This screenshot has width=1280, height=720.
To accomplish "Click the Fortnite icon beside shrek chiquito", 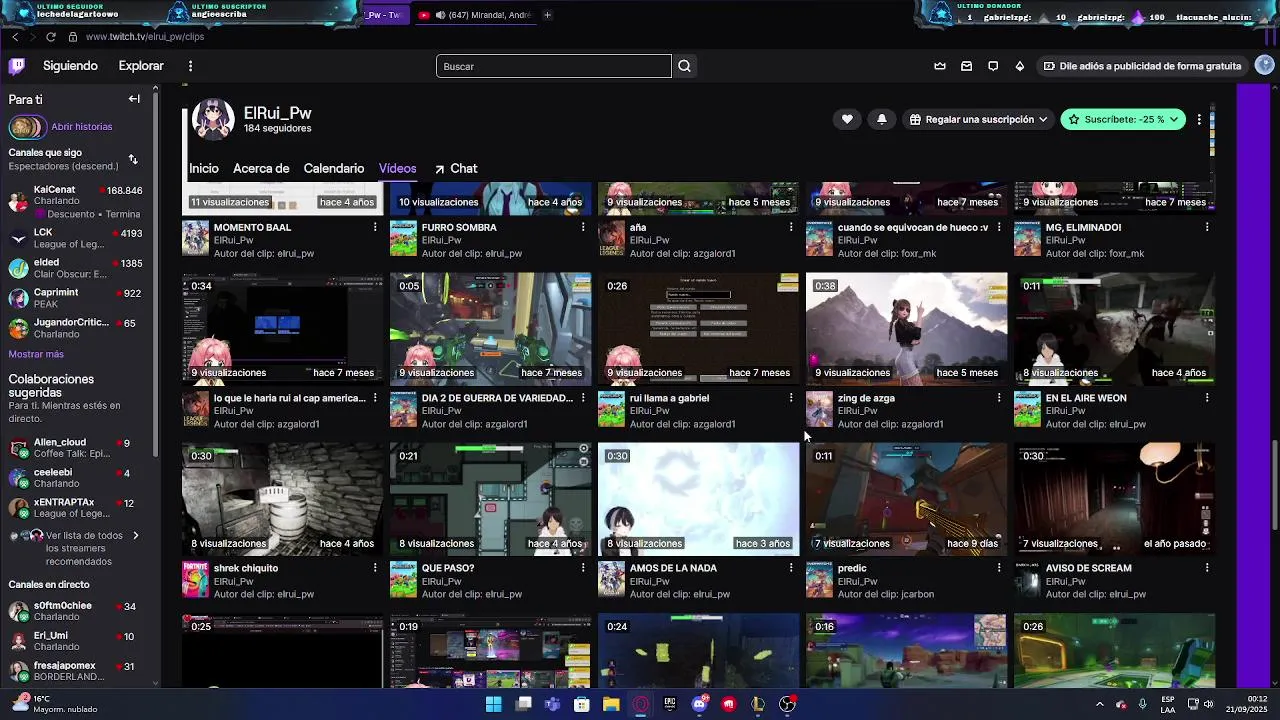I will [195, 581].
